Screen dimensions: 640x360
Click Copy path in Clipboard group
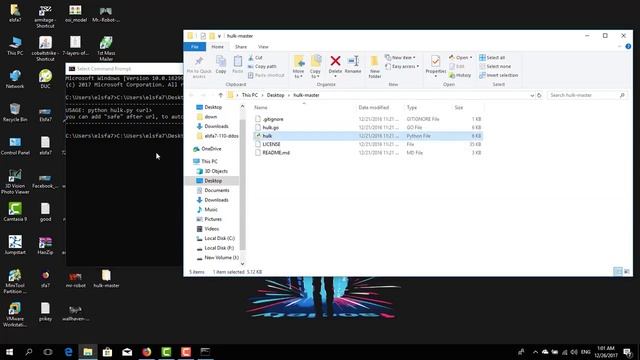click(x=262, y=66)
